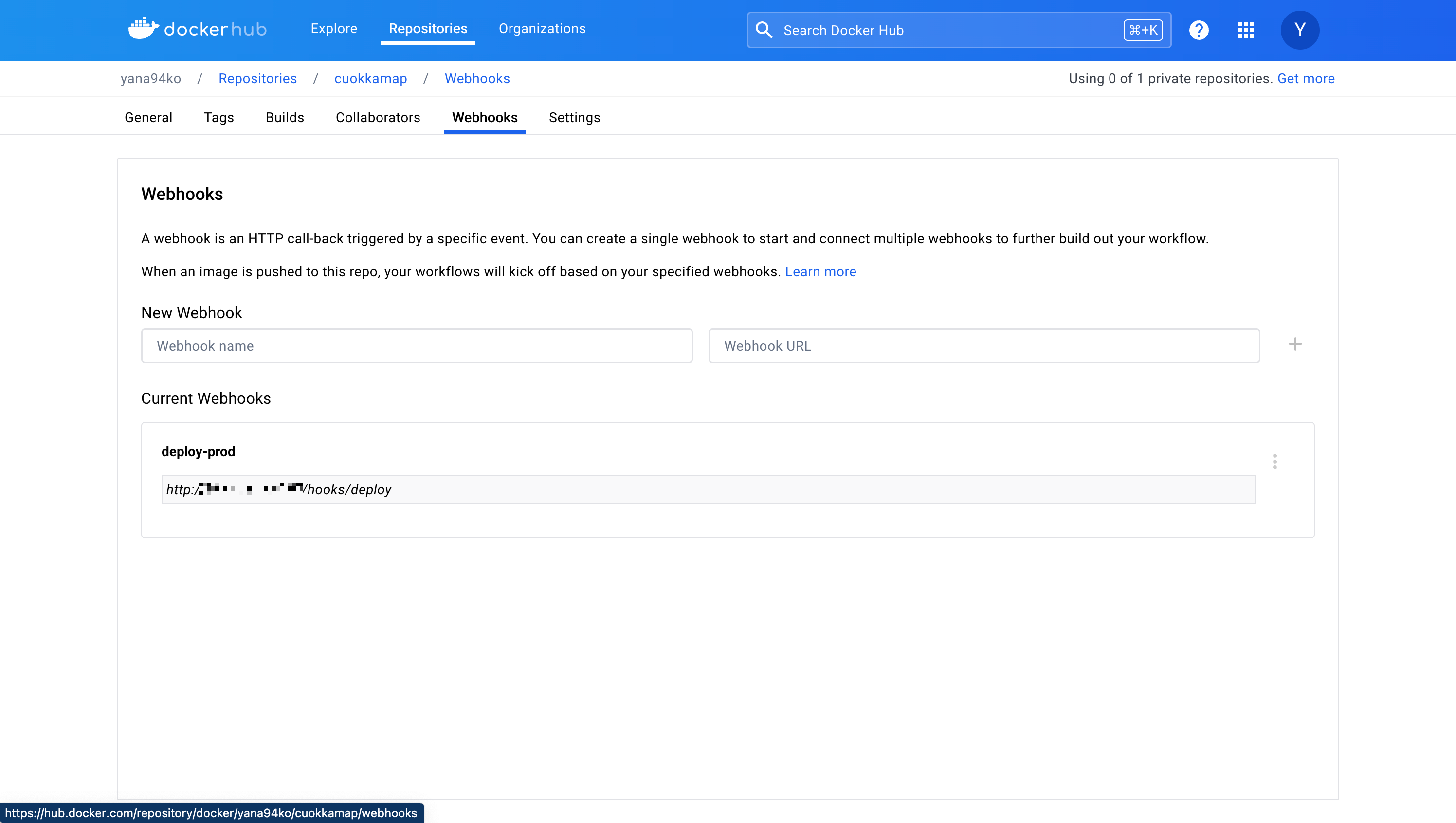This screenshot has height=823, width=1456.
Task: Focus the Webhook name field
Action: coord(417,346)
